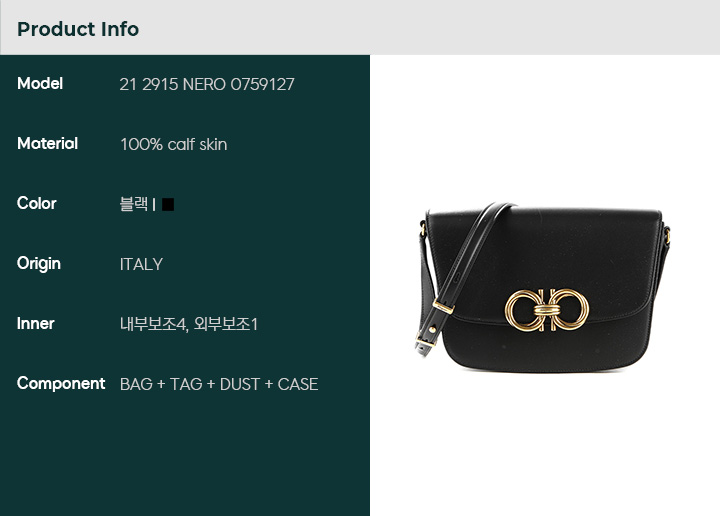Click the black color swatch square

click(168, 204)
